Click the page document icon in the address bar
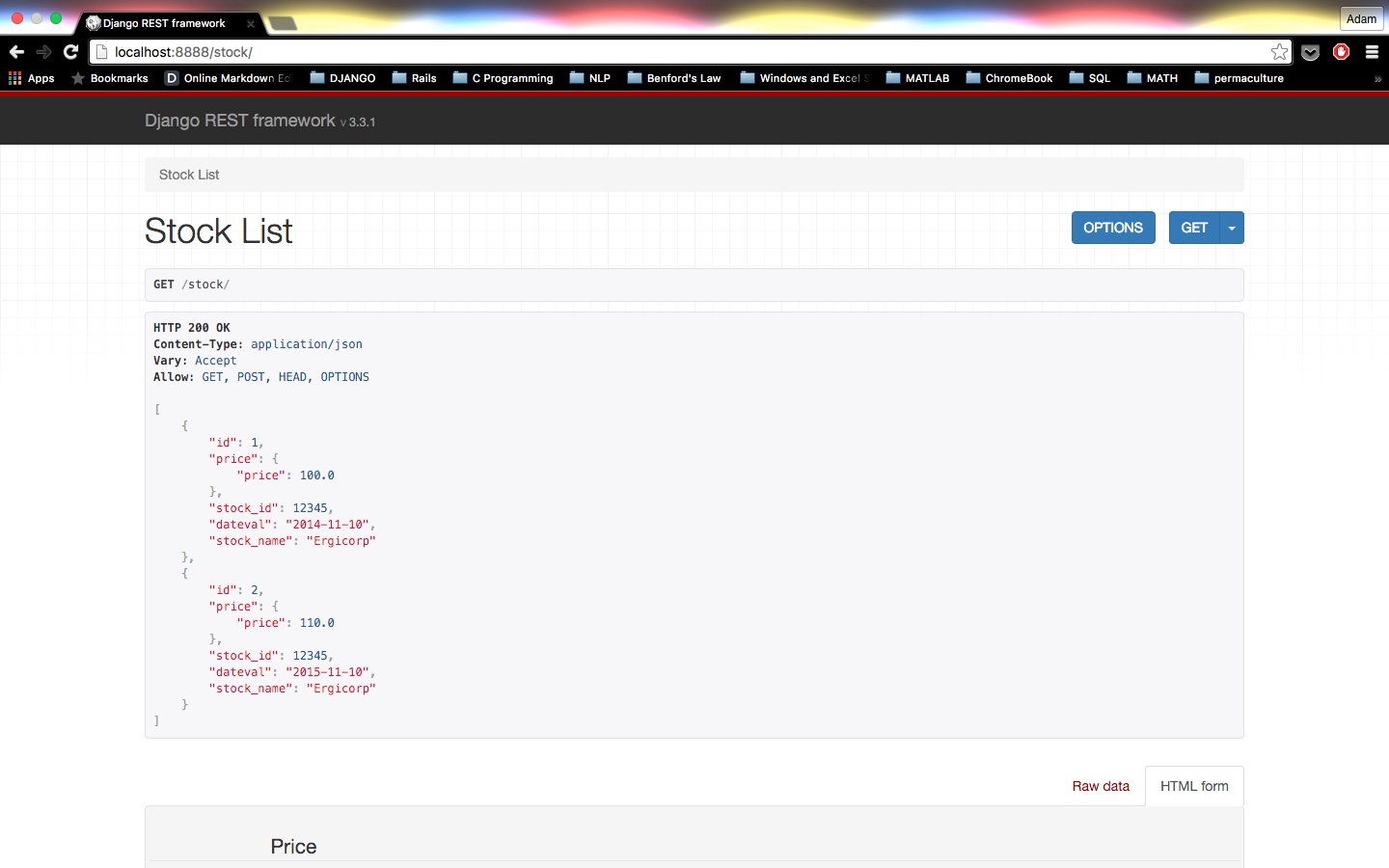The width and height of the screenshot is (1389, 868). (101, 52)
